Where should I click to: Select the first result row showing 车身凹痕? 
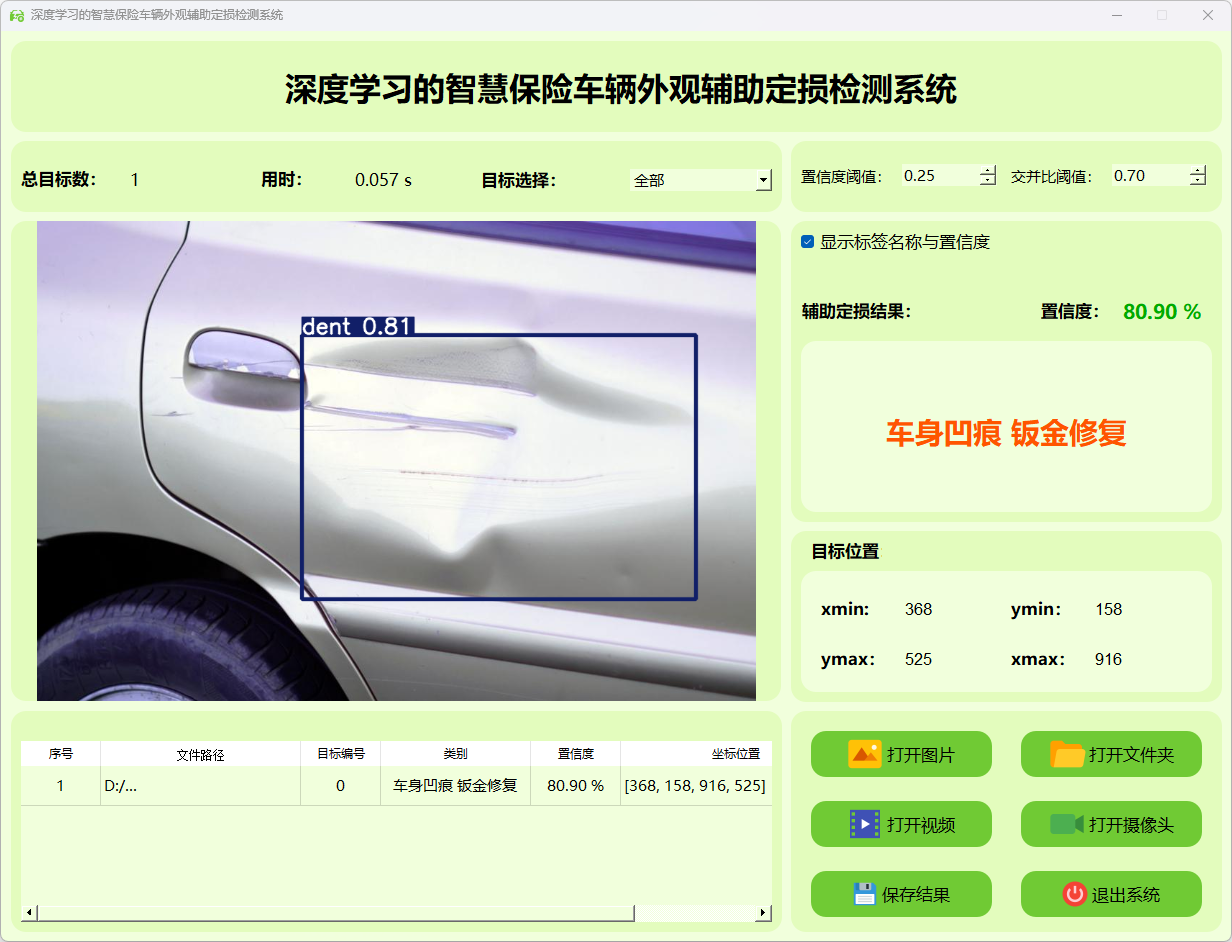tap(455, 786)
